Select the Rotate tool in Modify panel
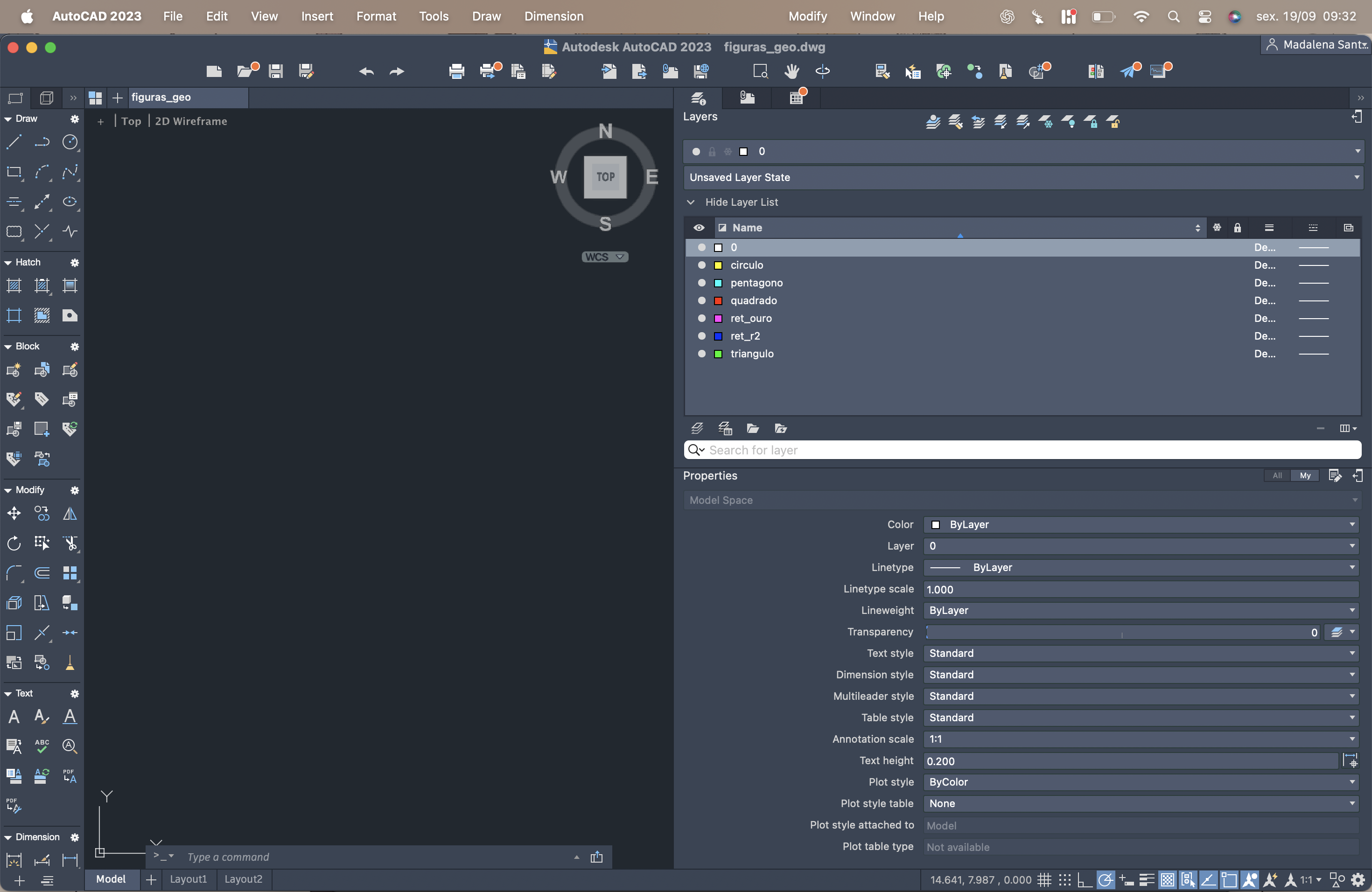The width and height of the screenshot is (1372, 892). [x=14, y=543]
